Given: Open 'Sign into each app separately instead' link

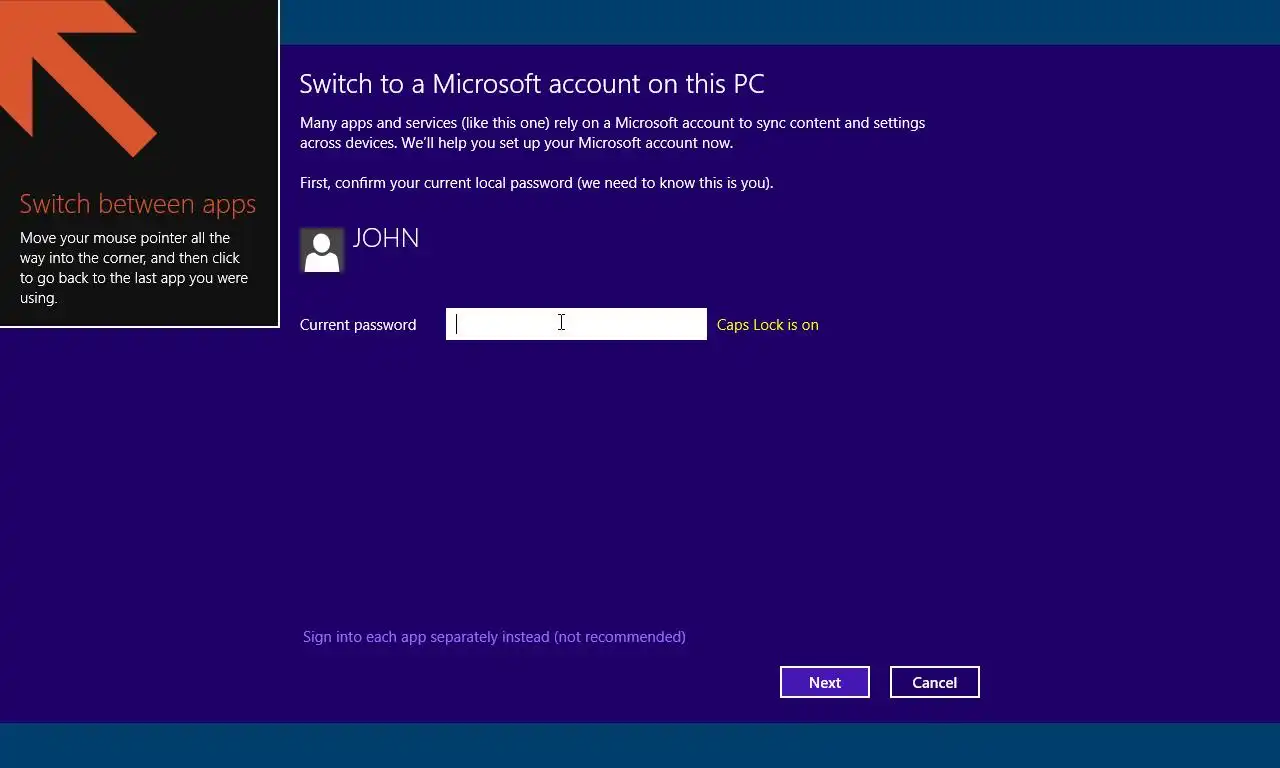Looking at the screenshot, I should (494, 637).
